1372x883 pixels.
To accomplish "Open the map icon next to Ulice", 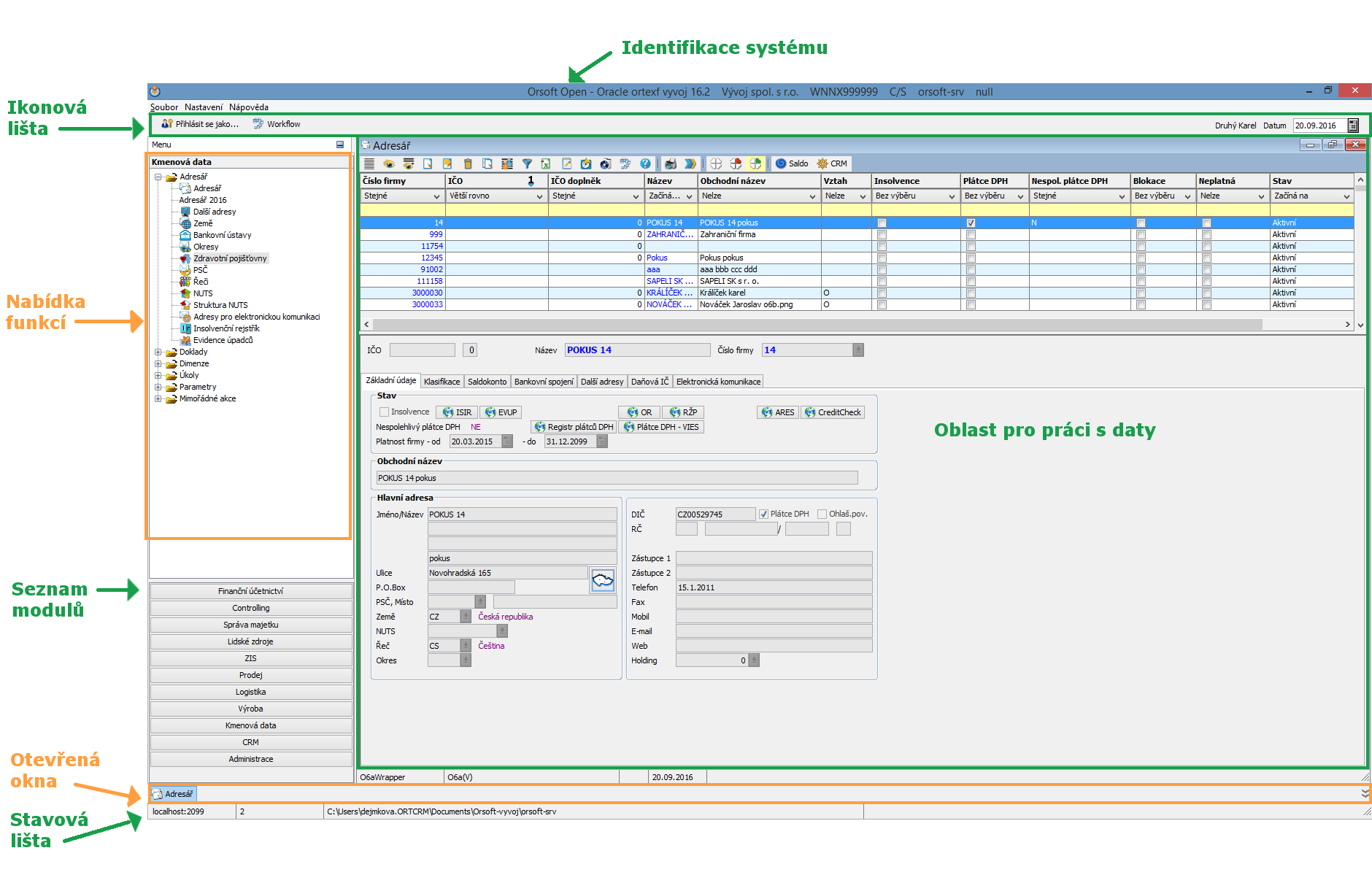I will click(x=603, y=581).
